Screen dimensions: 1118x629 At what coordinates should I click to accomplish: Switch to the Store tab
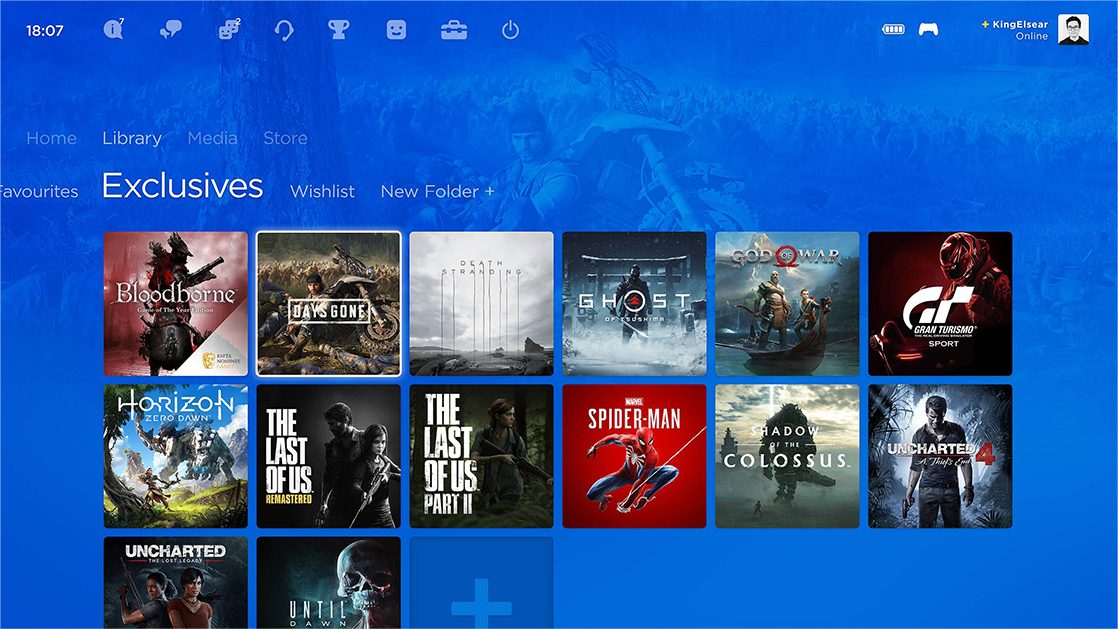tap(285, 138)
